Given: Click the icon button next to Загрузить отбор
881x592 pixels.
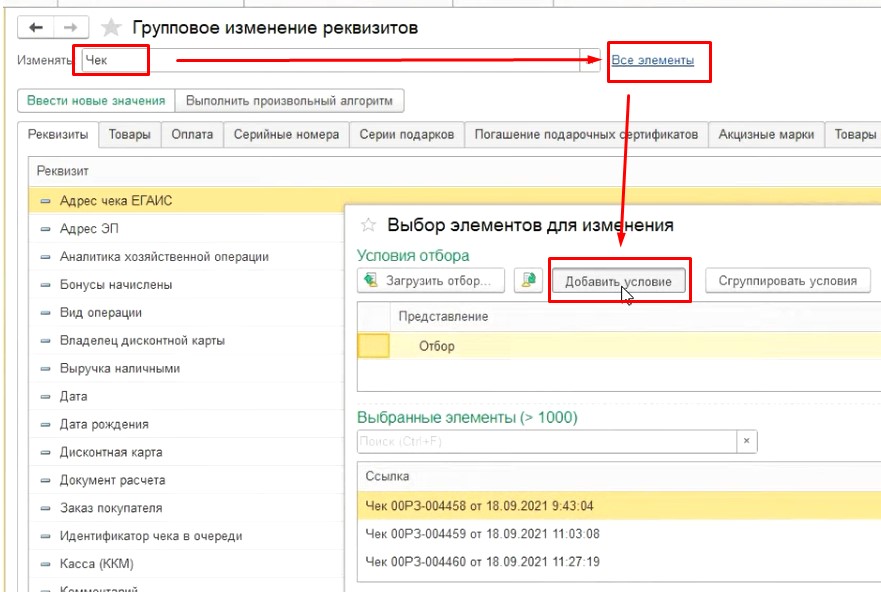Looking at the screenshot, I should pos(528,280).
